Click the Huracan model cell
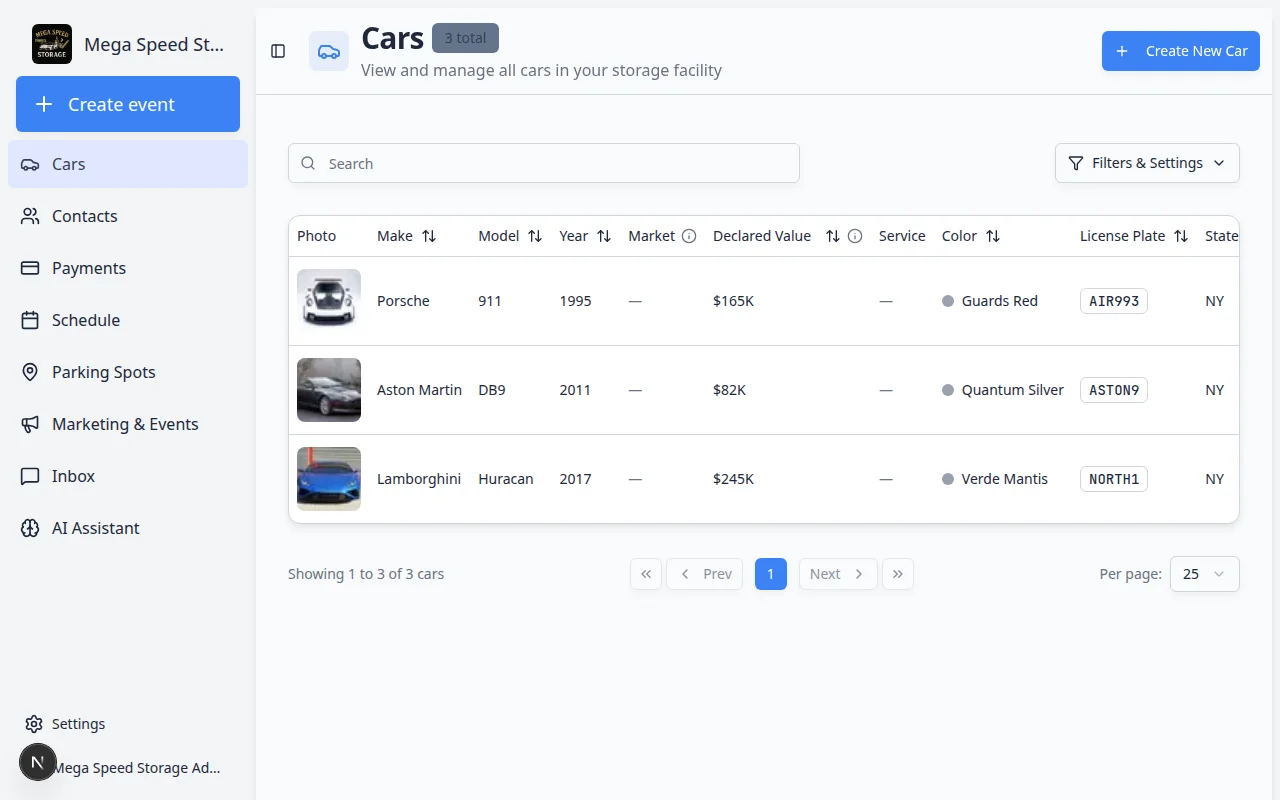The image size is (1280, 800). coord(506,479)
